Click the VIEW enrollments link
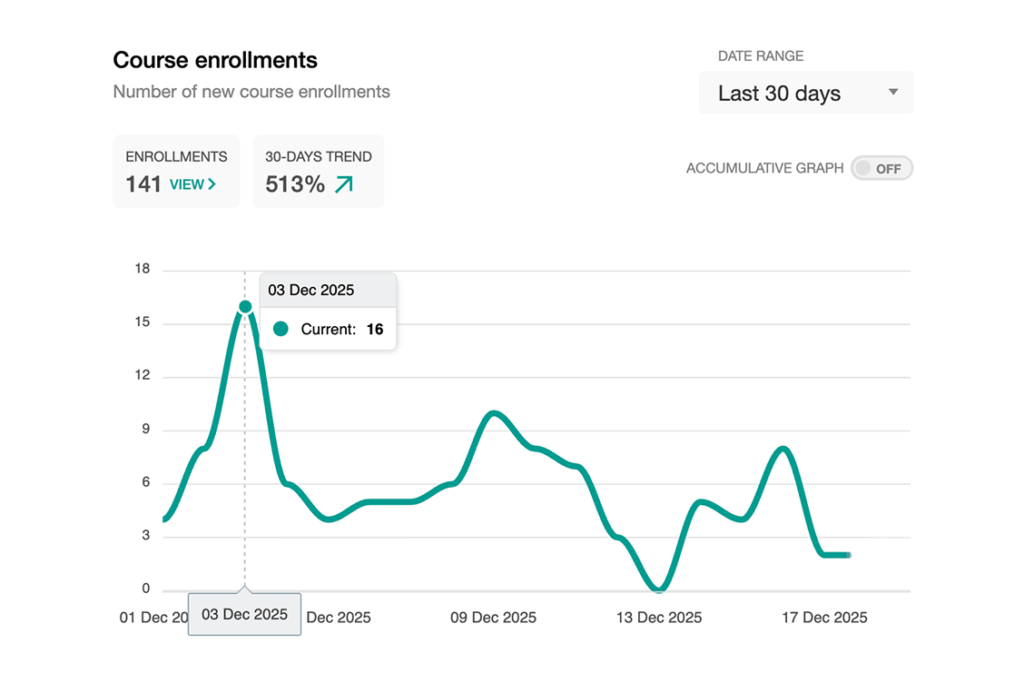The height and width of the screenshot is (683, 1024). pos(192,184)
